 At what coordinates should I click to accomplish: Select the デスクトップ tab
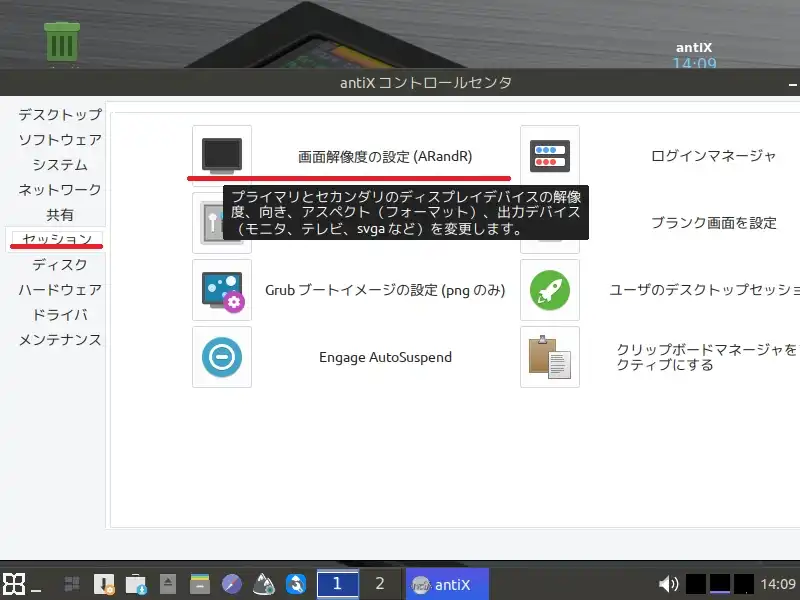pyautogui.click(x=59, y=115)
